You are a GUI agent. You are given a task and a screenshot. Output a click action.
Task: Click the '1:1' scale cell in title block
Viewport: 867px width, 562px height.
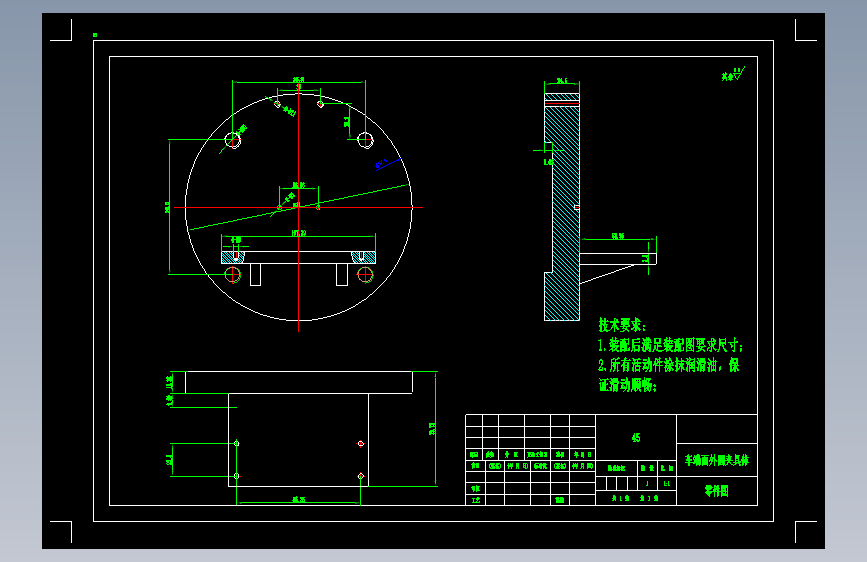tap(667, 483)
